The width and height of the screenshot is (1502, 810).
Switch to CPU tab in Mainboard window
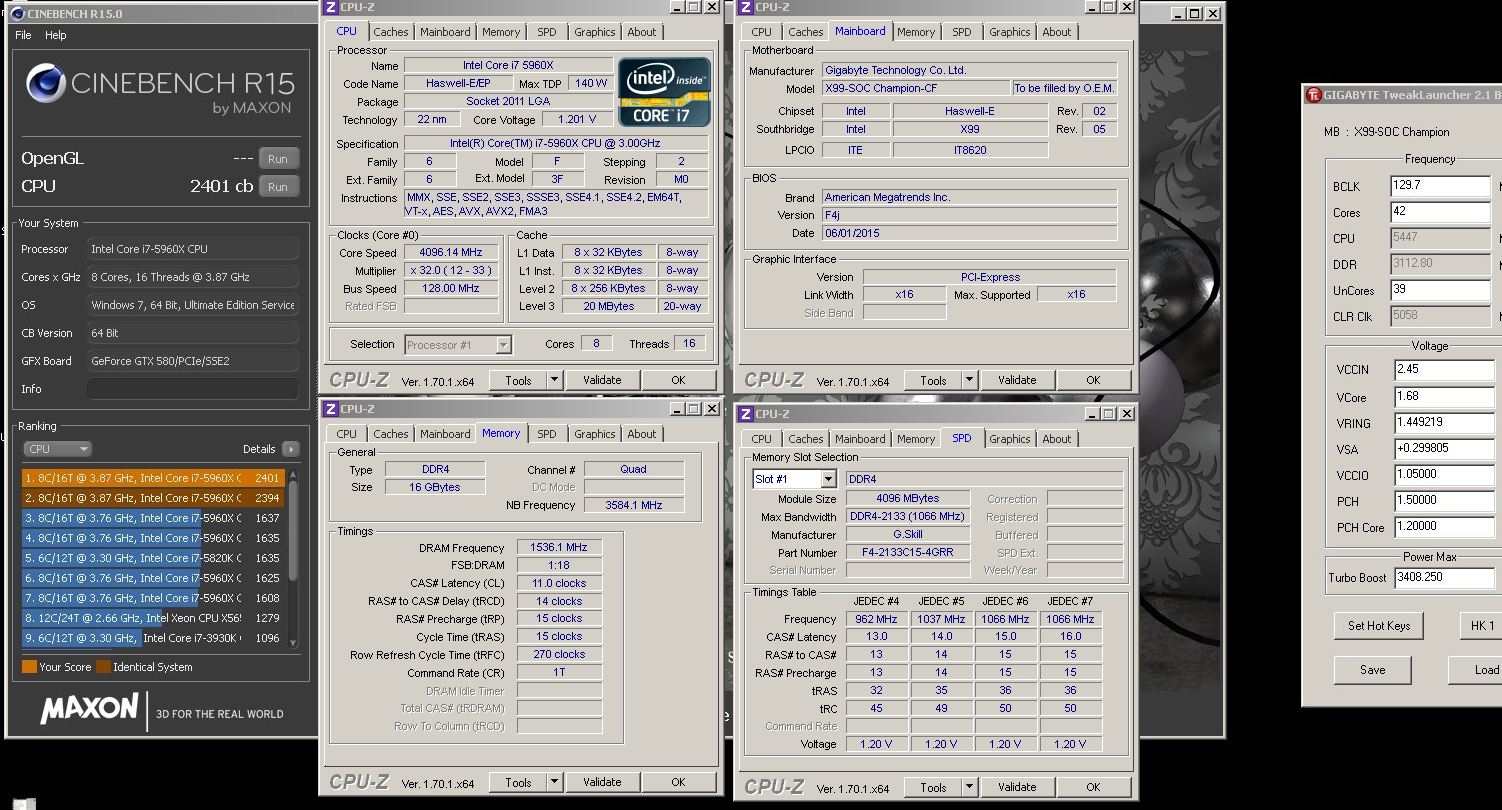(x=762, y=32)
